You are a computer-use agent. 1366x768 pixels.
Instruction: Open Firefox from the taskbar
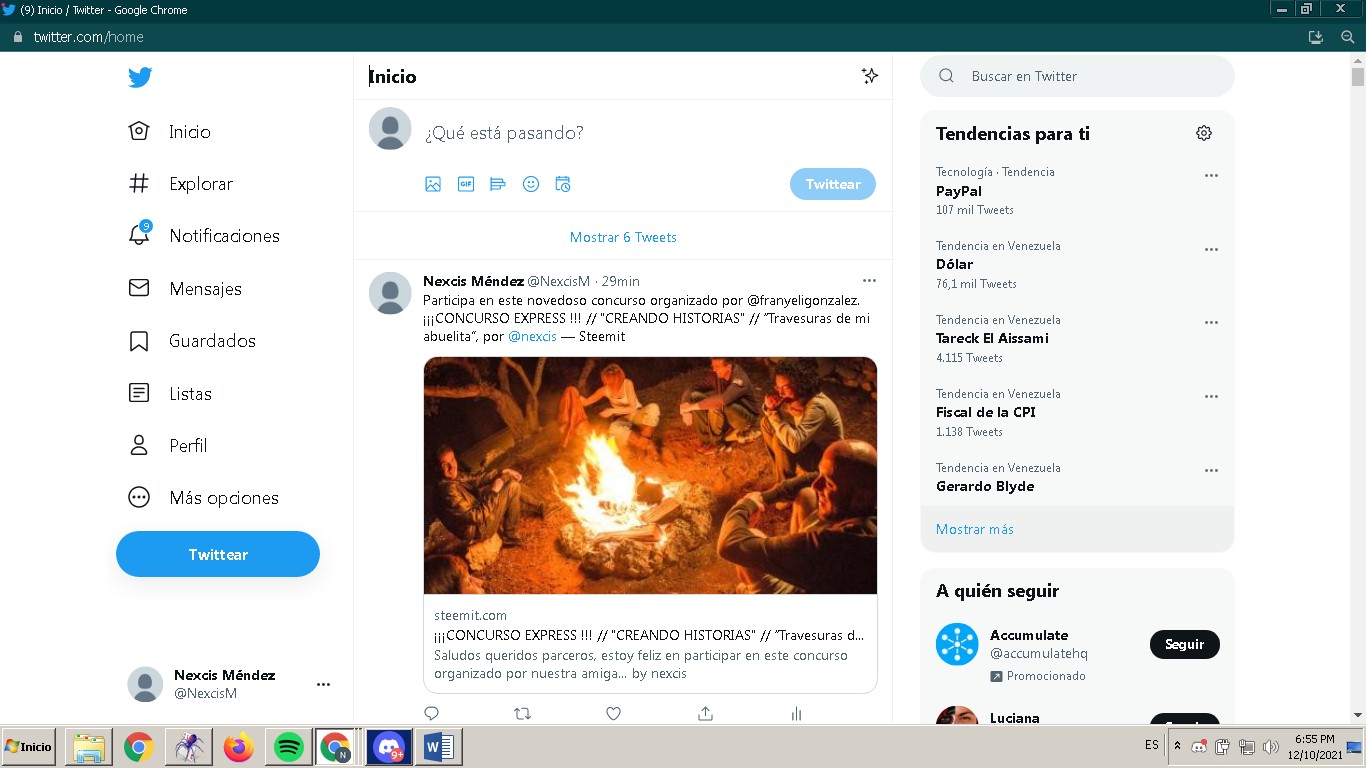coord(239,747)
